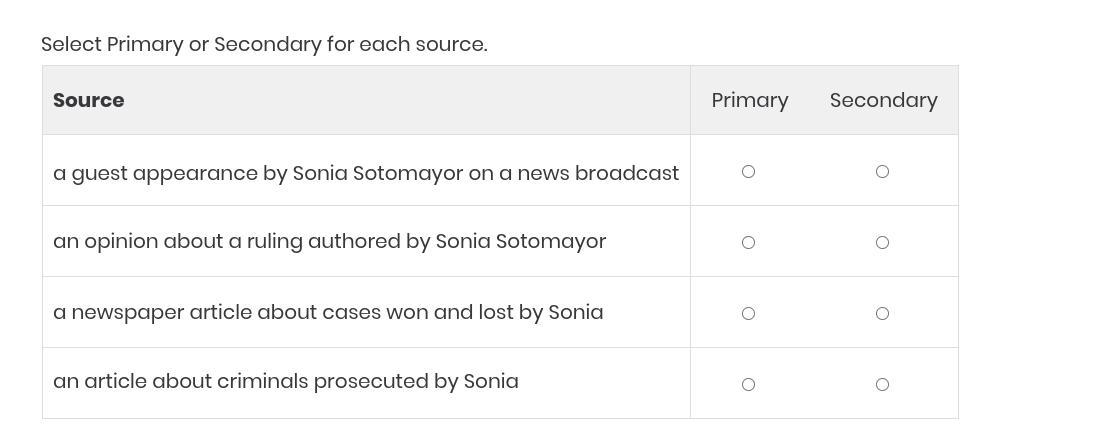Pick Secondary for the criminals prosecuted article
This screenshot has height=432, width=1093.
pos(882,385)
